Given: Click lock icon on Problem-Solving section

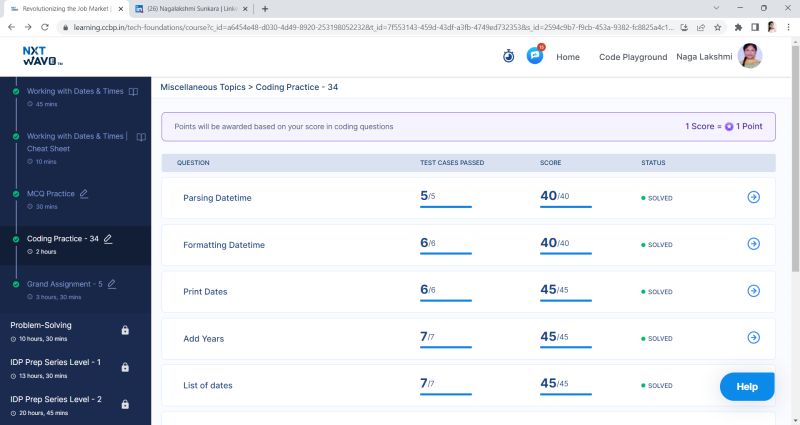Looking at the screenshot, I should click(125, 330).
